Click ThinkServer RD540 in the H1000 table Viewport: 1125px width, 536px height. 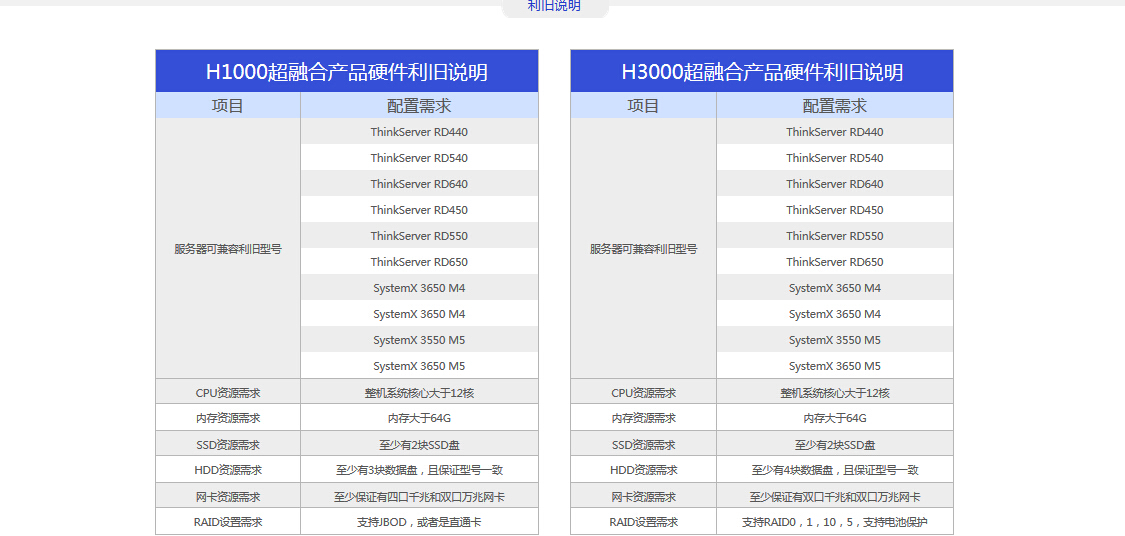[419, 158]
